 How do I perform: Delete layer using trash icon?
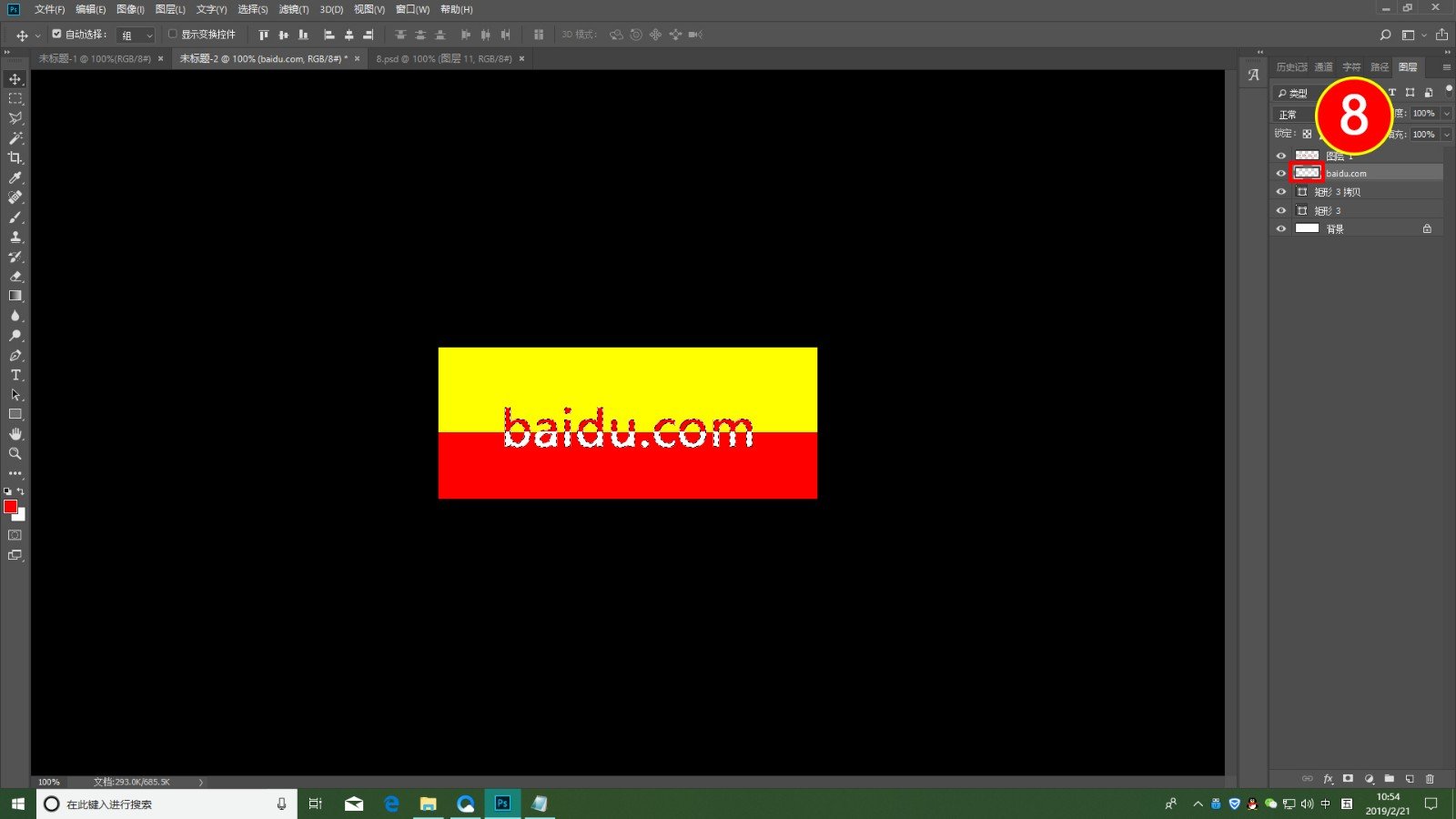coord(1430,779)
